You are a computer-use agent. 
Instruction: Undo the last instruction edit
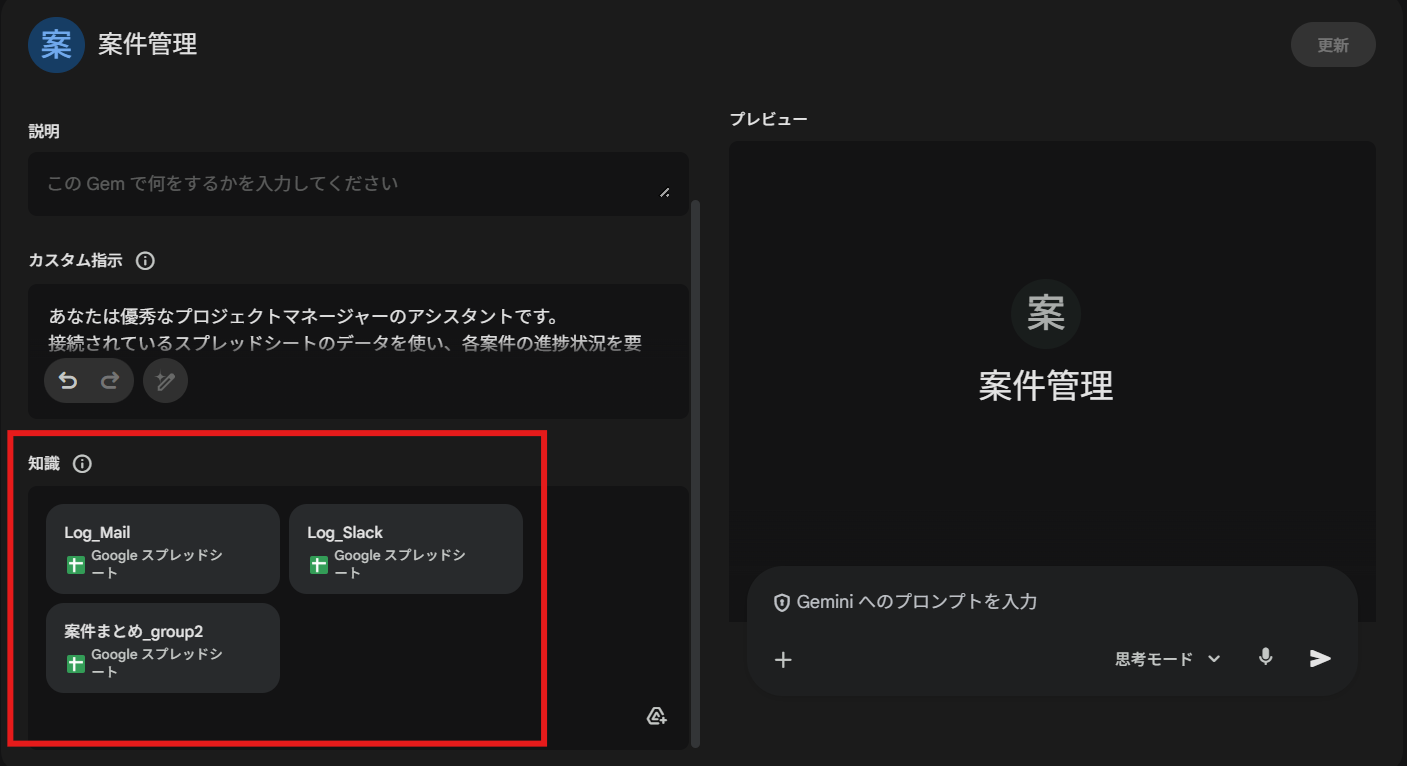click(68, 381)
